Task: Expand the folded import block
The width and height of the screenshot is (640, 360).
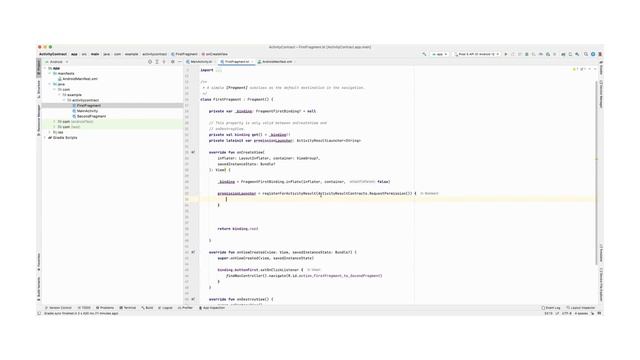Action: (x=219, y=70)
